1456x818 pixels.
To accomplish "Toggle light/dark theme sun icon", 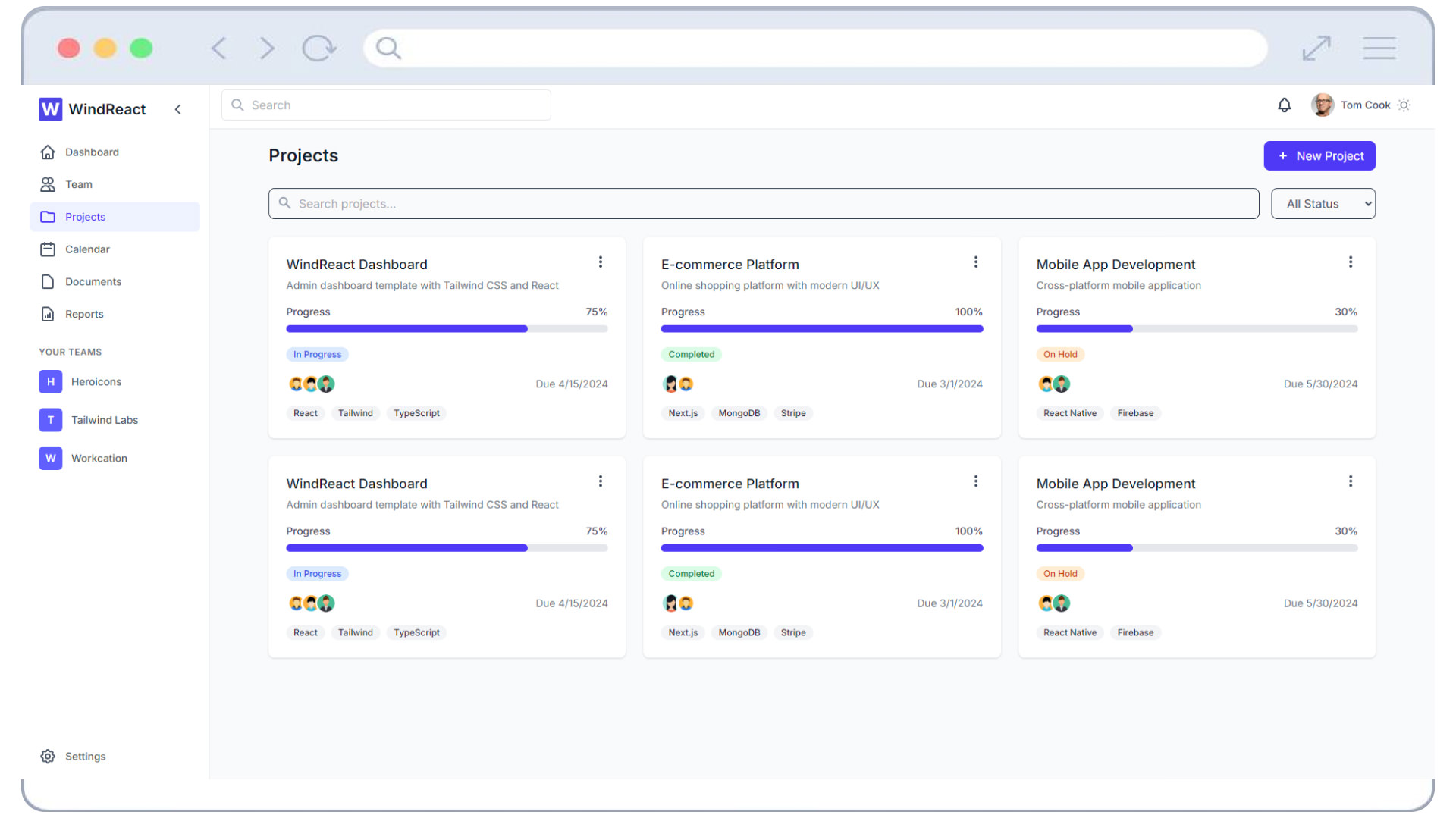I will [1404, 105].
